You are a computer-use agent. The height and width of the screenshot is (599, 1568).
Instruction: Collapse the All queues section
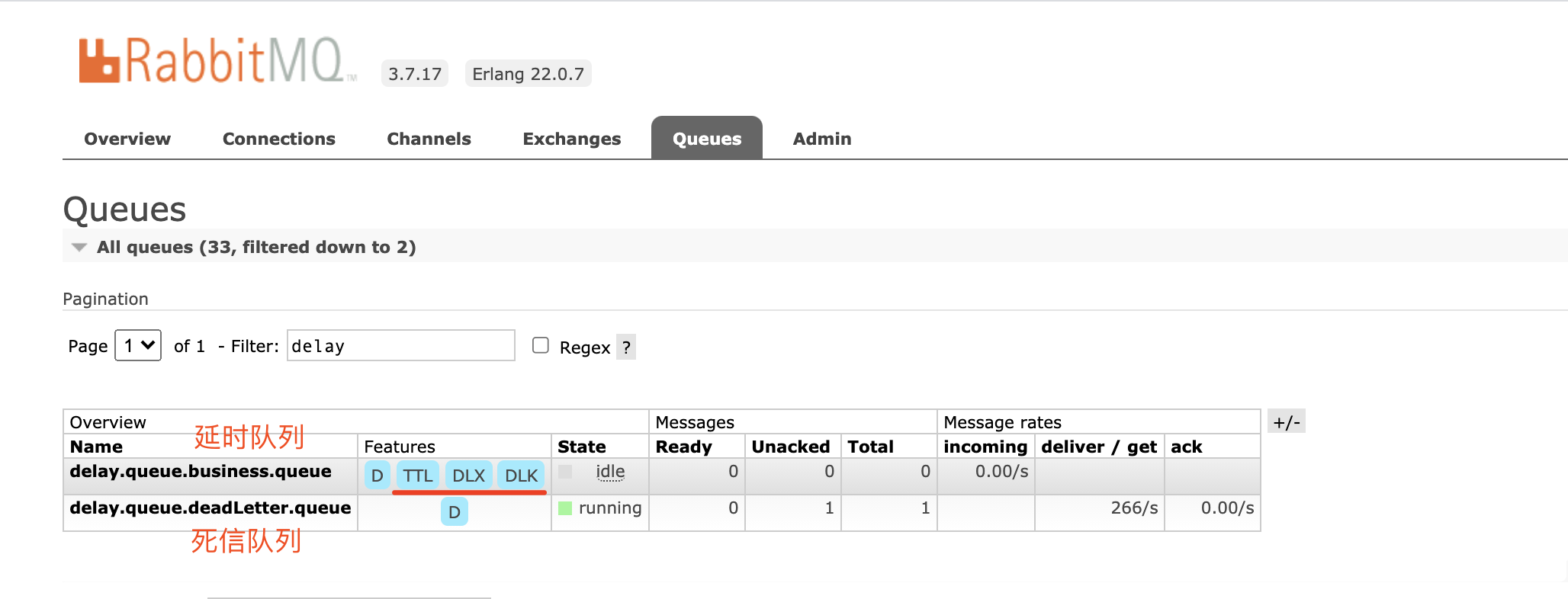(x=79, y=247)
